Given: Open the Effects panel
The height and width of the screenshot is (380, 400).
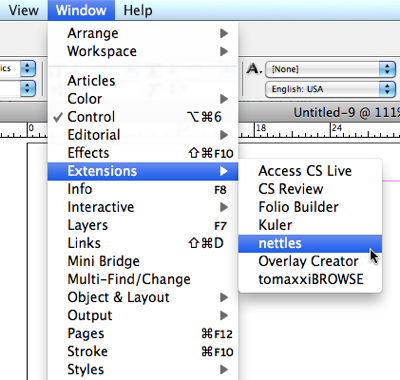Looking at the screenshot, I should click(143, 153).
